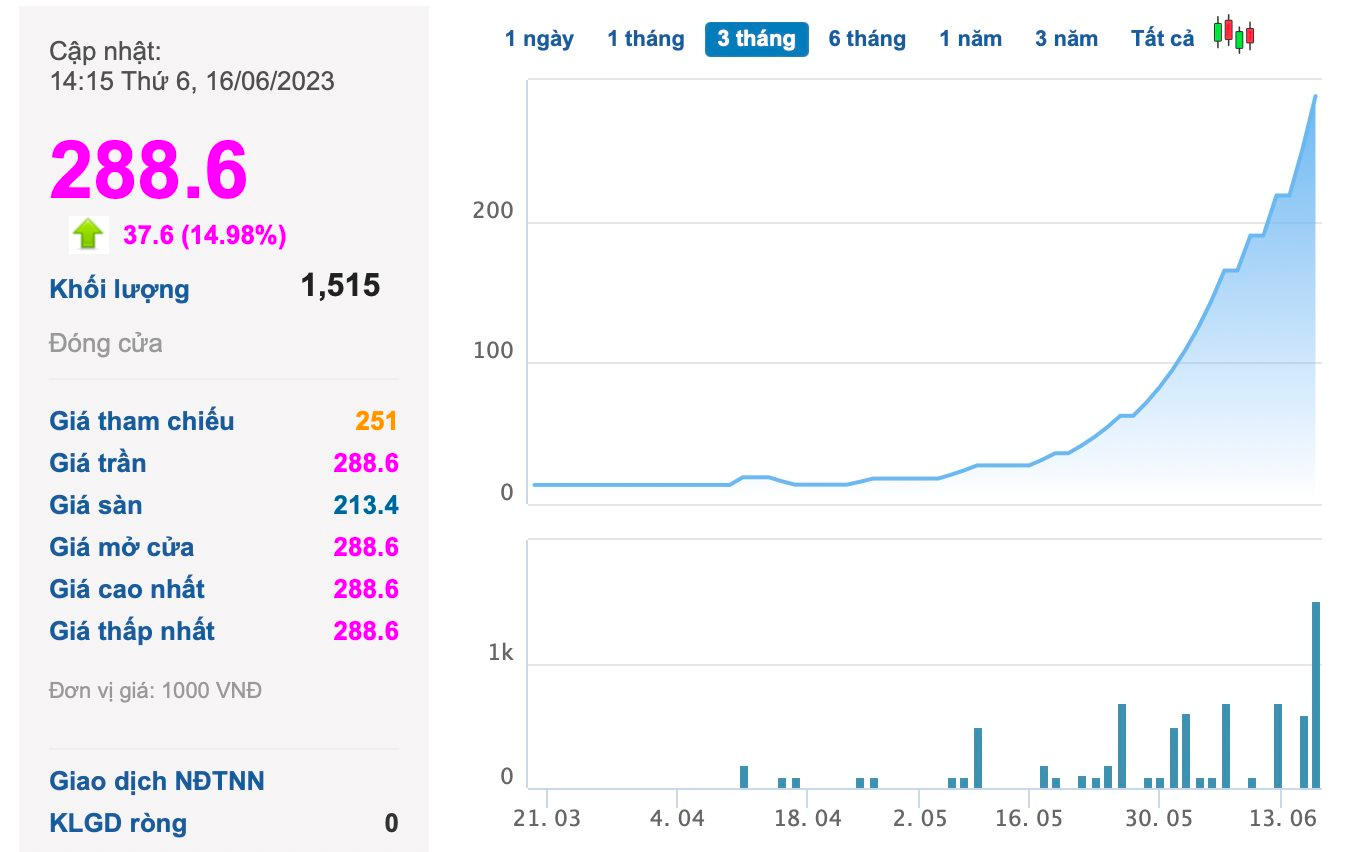
Task: Switch chart to candlestick view icon
Action: click(x=1234, y=34)
